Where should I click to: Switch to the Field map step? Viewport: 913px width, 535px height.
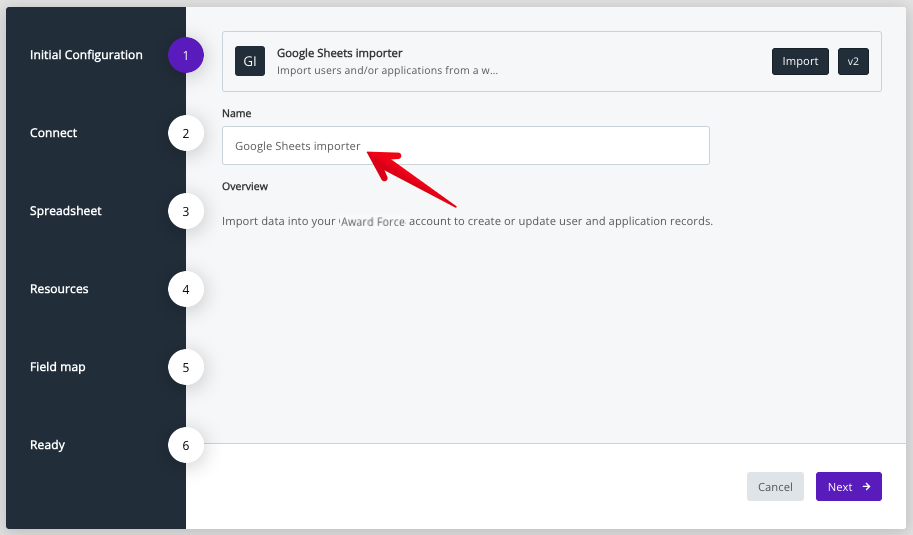click(58, 367)
